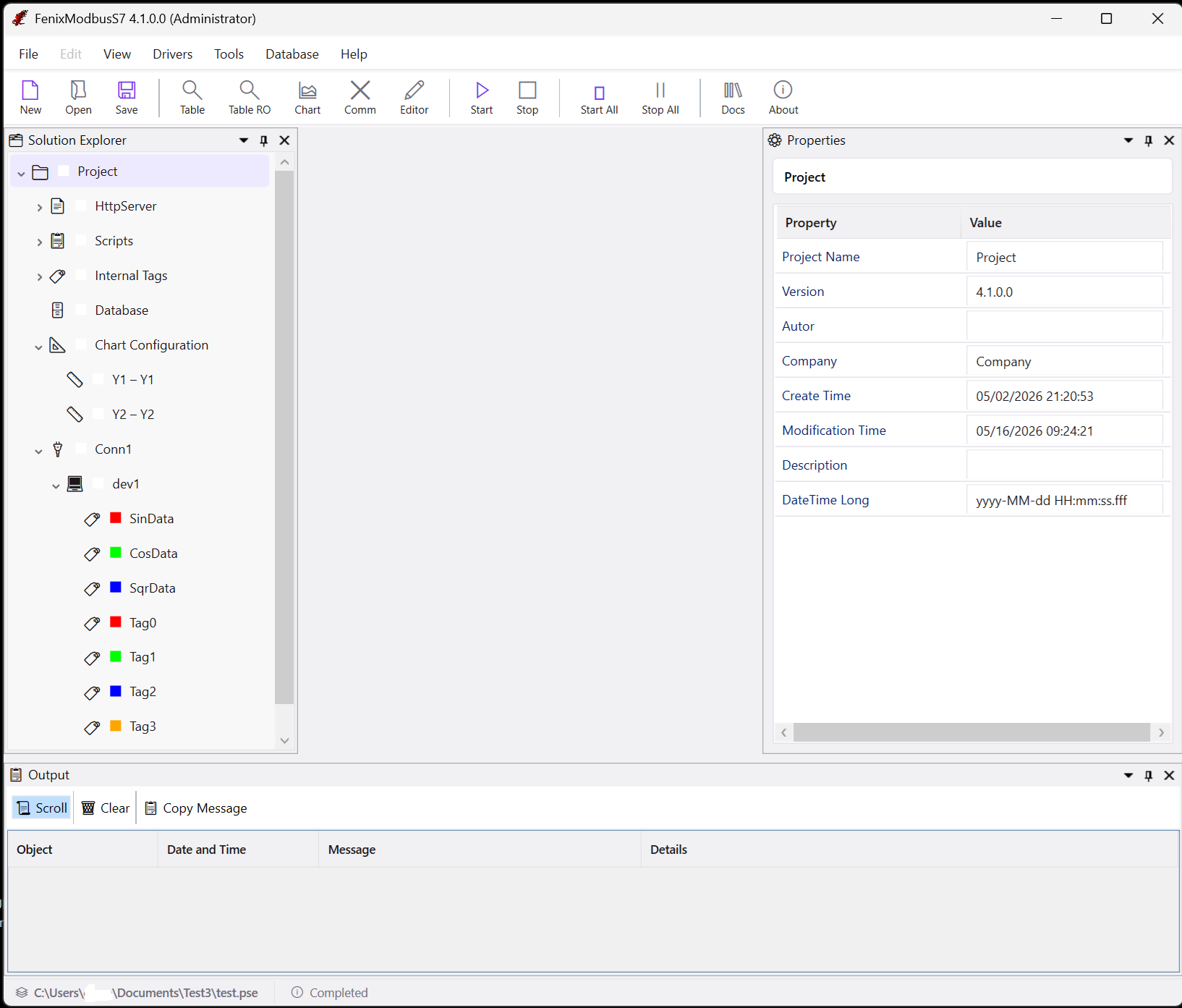Start the driver with Start icon

[482, 98]
